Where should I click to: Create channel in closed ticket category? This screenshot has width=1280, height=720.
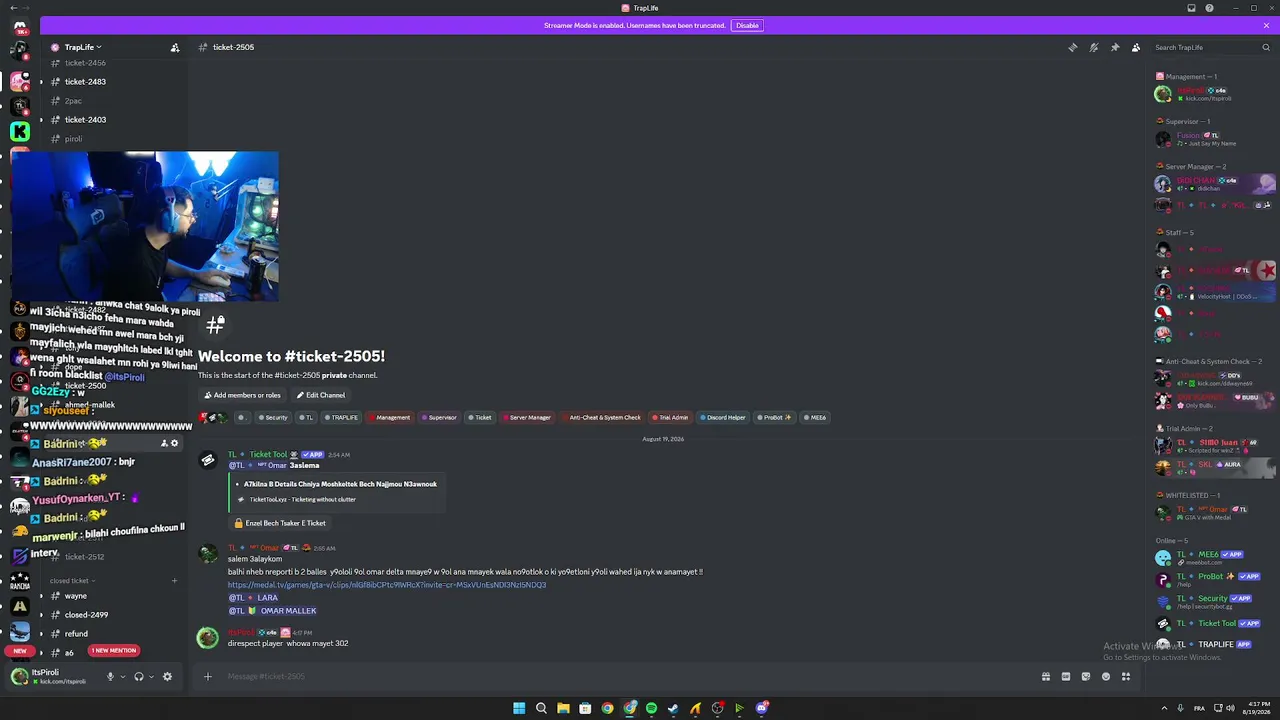tap(174, 581)
